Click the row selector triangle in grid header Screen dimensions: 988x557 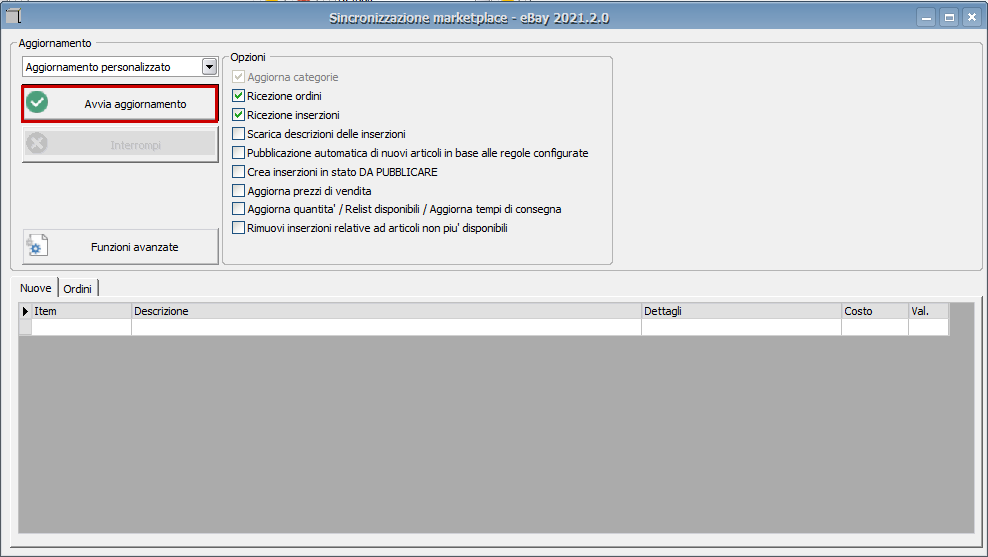coord(25,311)
